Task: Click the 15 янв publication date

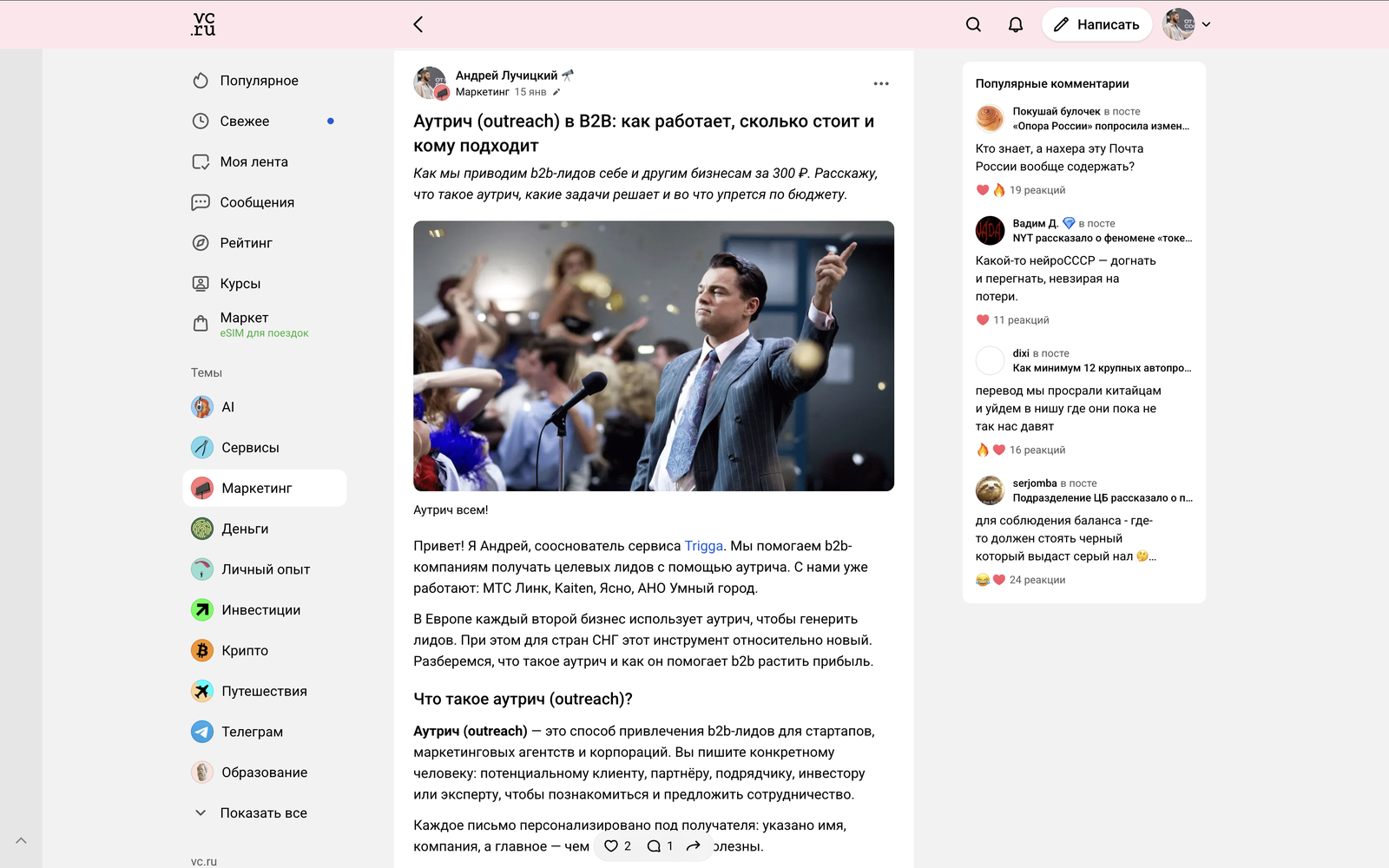Action: [x=530, y=92]
